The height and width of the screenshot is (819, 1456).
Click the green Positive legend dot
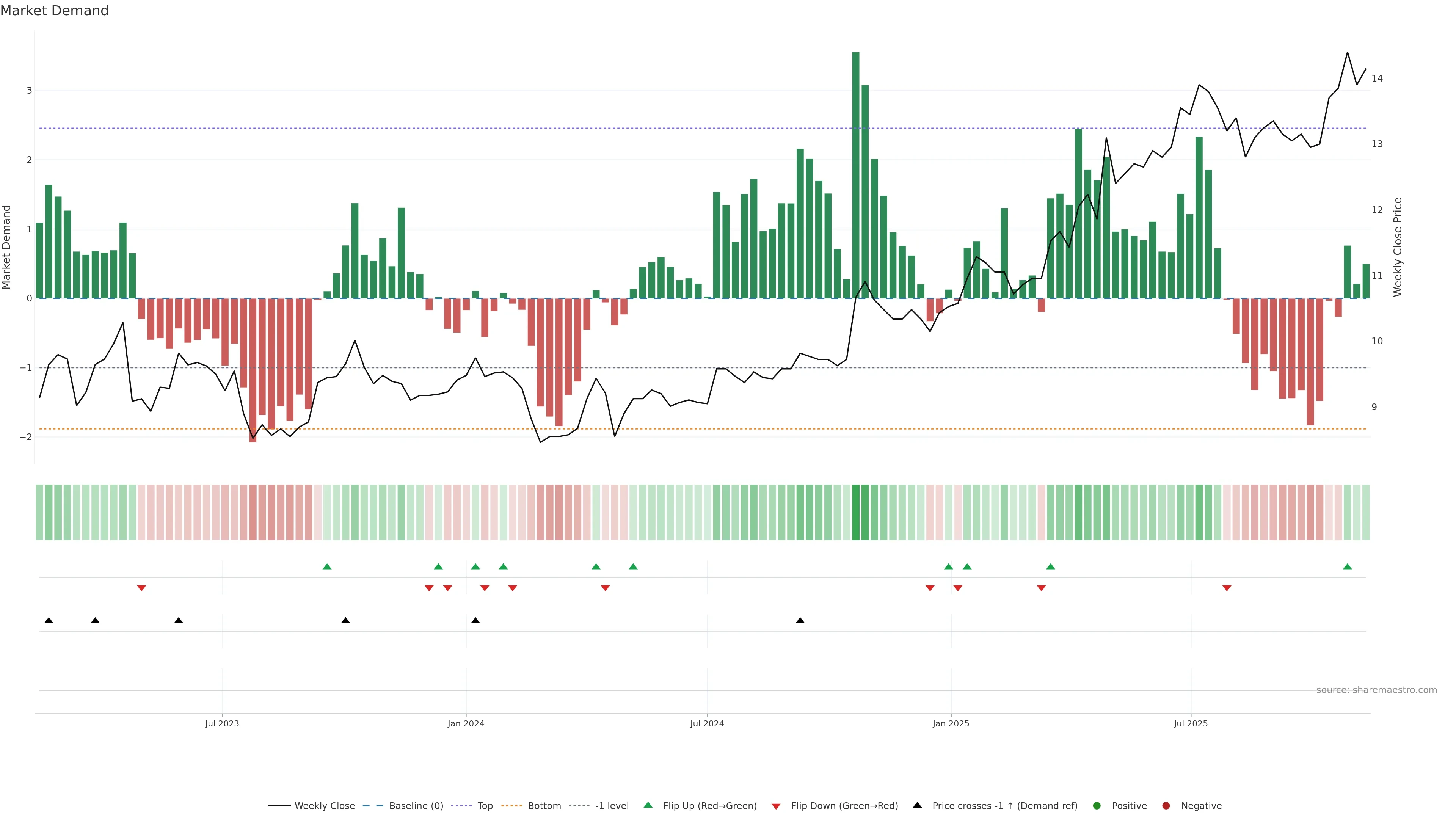pyautogui.click(x=1097, y=806)
